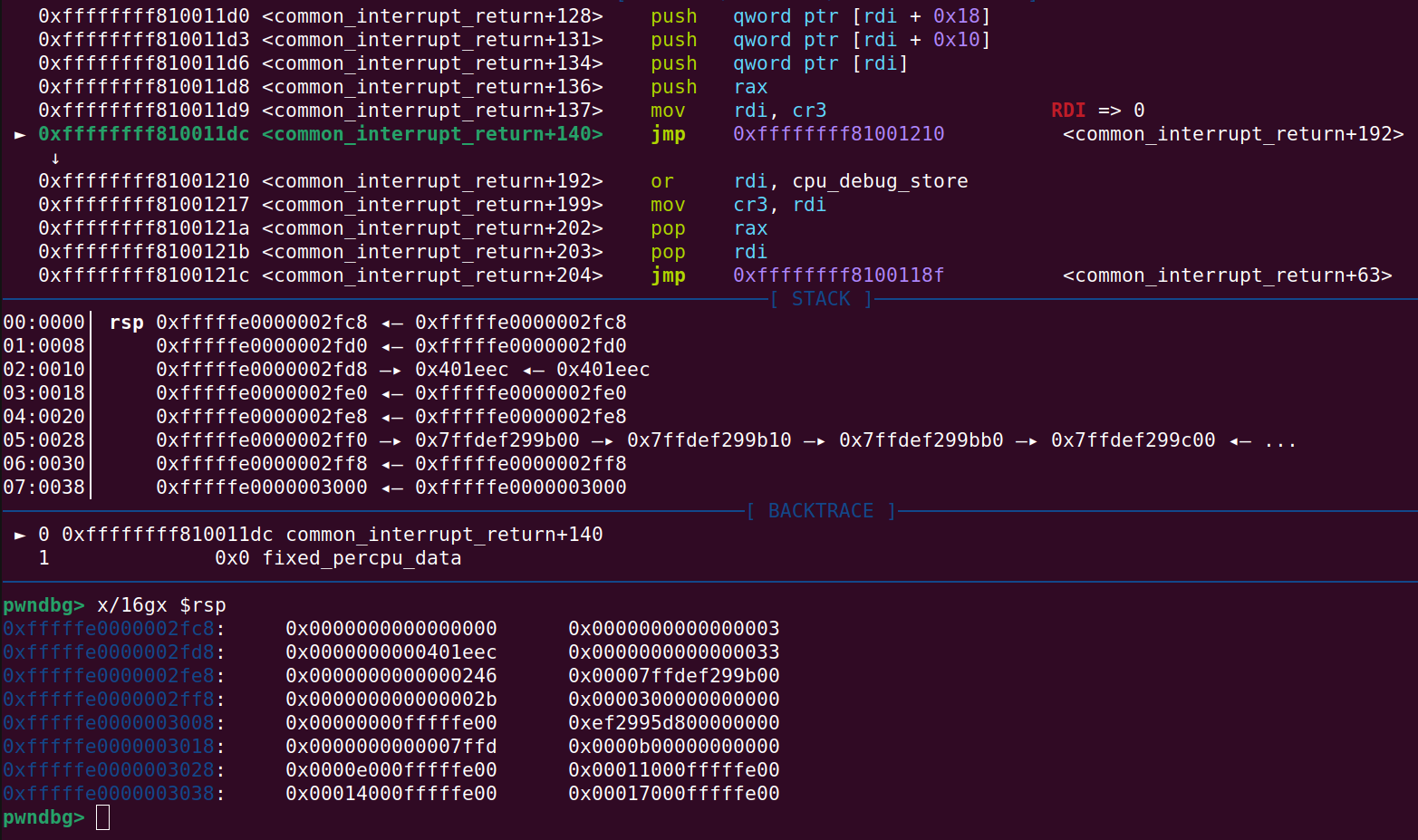Click the STACK section header
The image size is (1418, 840).
pyautogui.click(x=821, y=299)
